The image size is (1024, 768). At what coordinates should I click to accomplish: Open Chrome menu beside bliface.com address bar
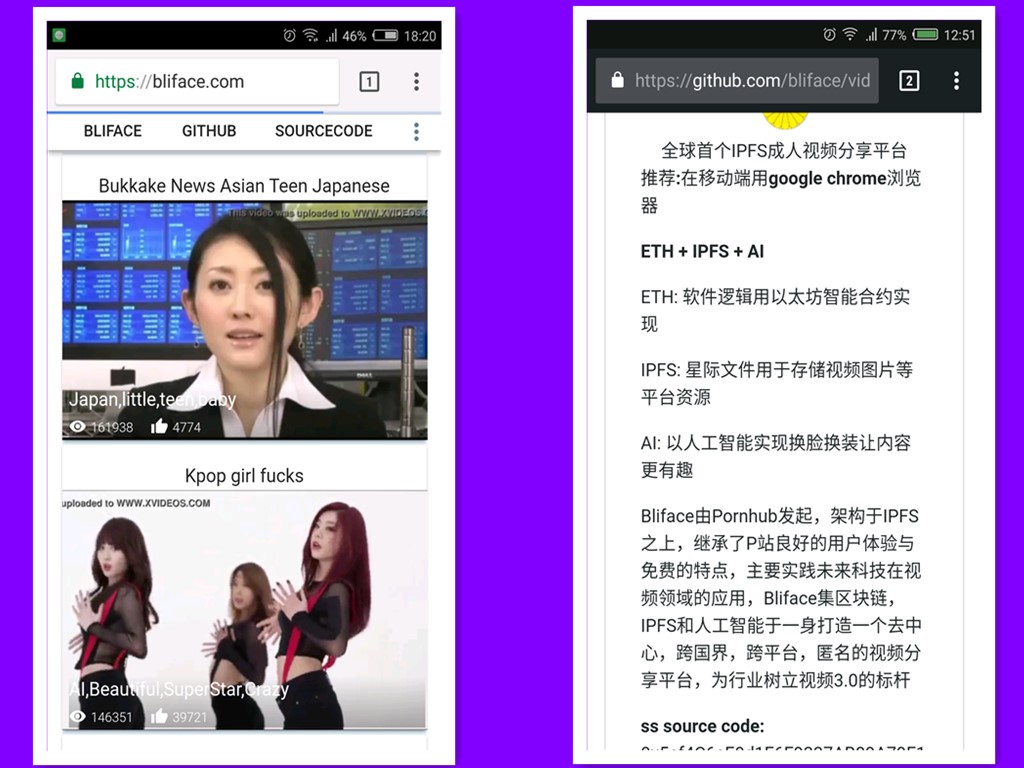tap(416, 82)
